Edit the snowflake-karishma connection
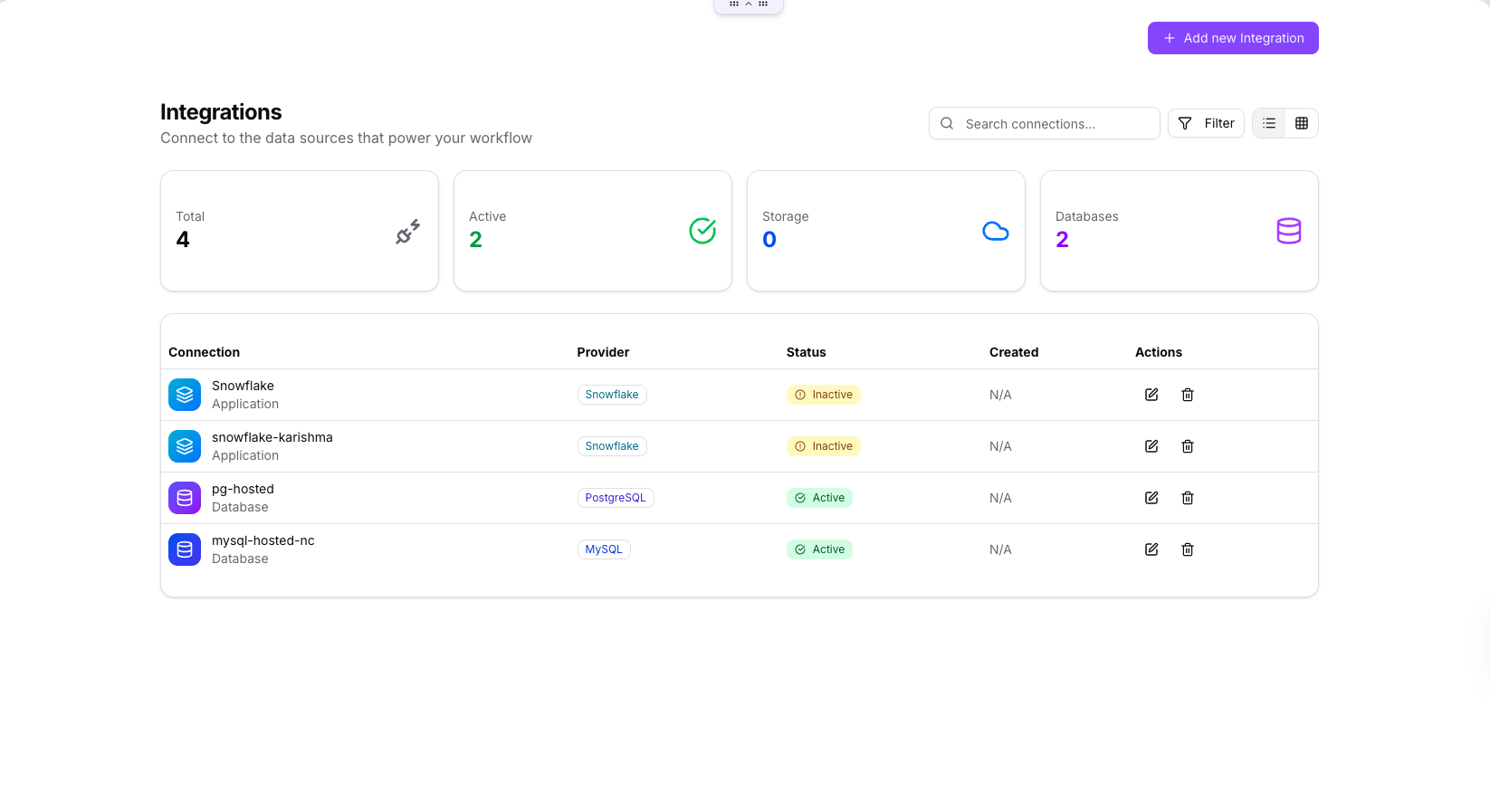The width and height of the screenshot is (1490, 812). (1151, 446)
